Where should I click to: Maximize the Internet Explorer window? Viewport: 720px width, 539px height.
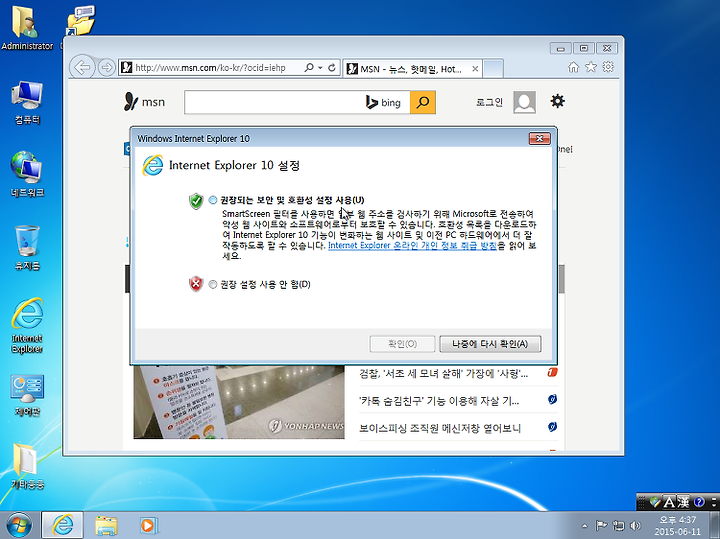coord(584,48)
